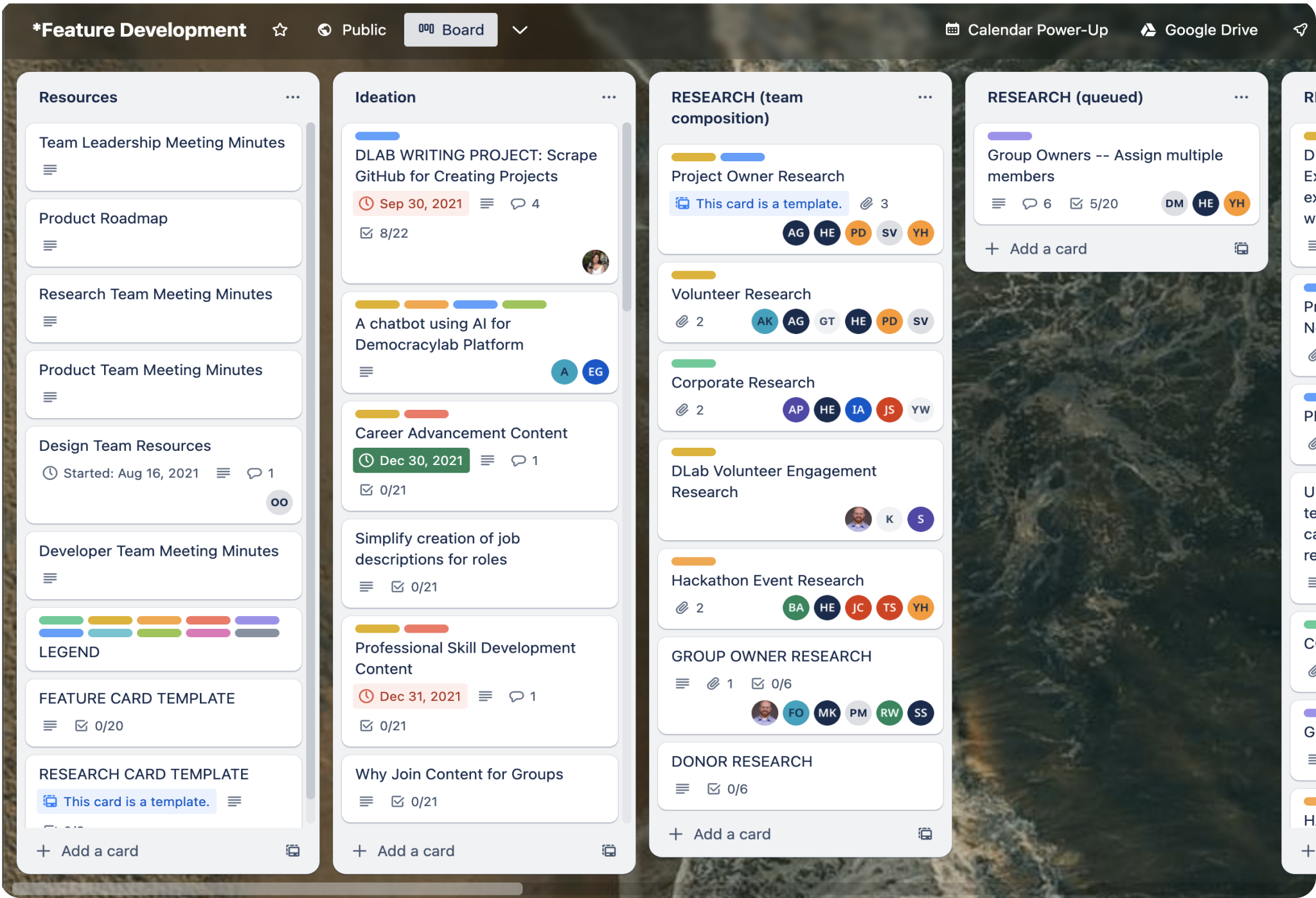Click the green label on Corporate Research

coord(693,364)
